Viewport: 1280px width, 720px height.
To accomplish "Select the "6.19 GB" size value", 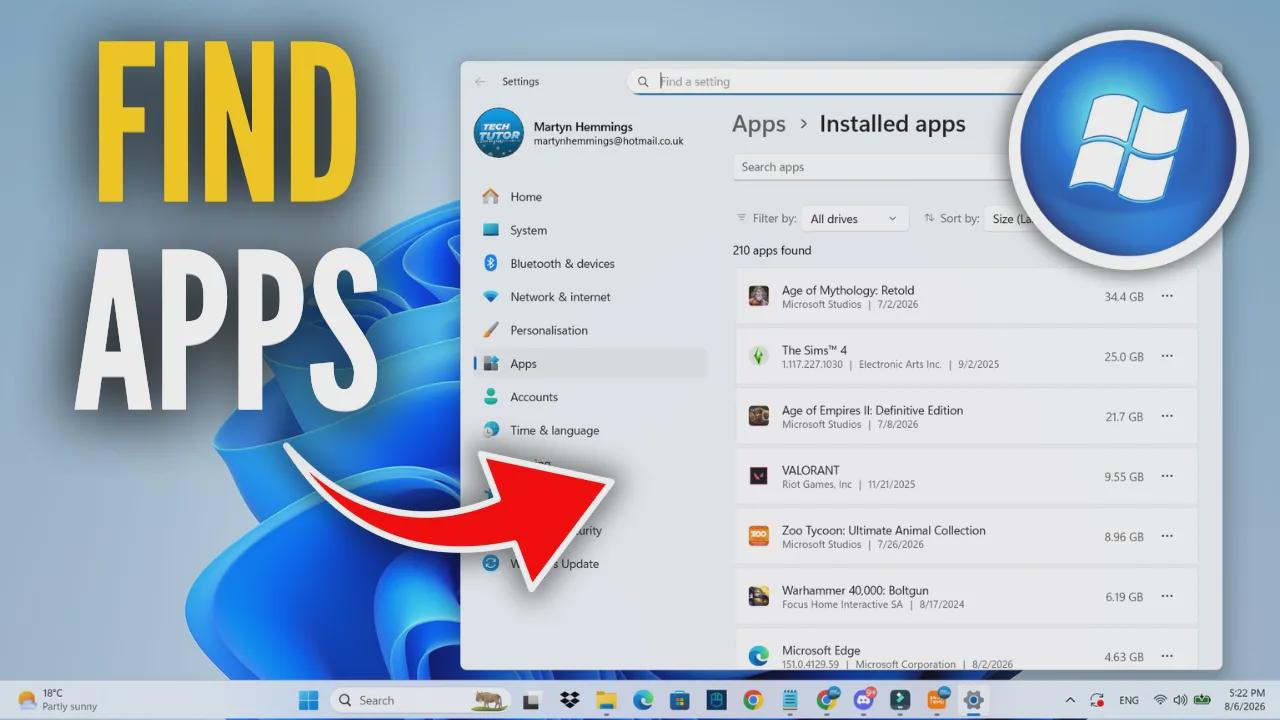I will (1124, 597).
